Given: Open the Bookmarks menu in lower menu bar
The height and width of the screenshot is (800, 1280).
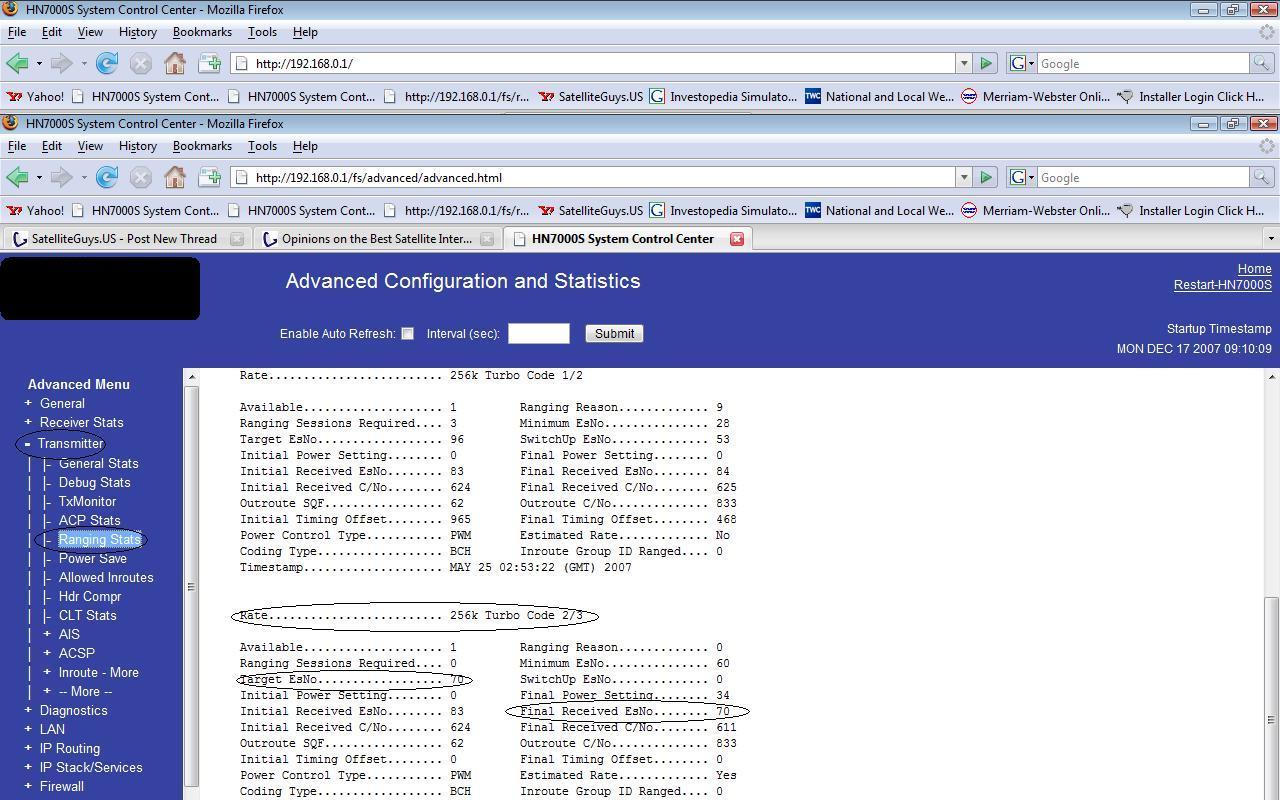Looking at the screenshot, I should tap(202, 146).
